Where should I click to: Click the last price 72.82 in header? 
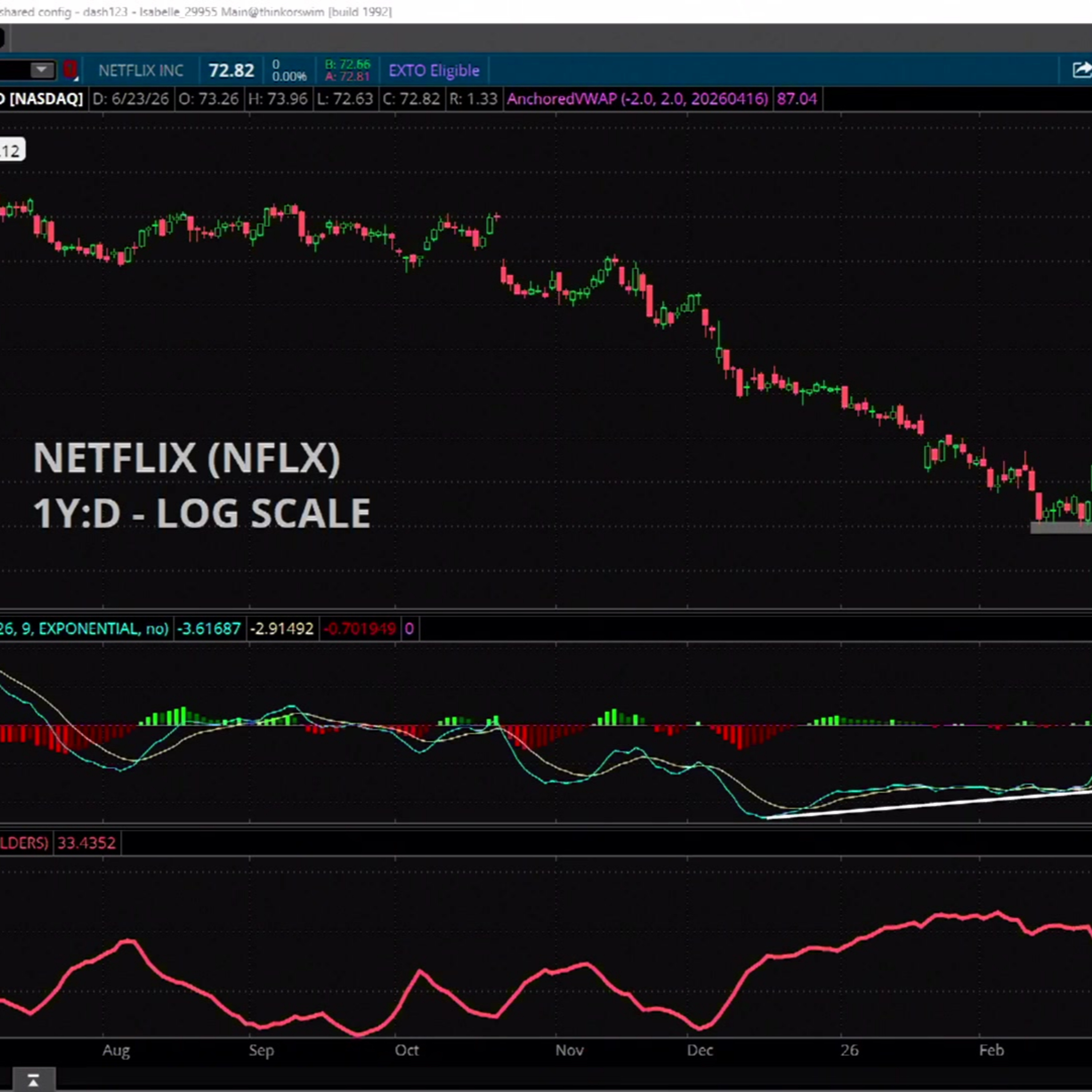231,71
